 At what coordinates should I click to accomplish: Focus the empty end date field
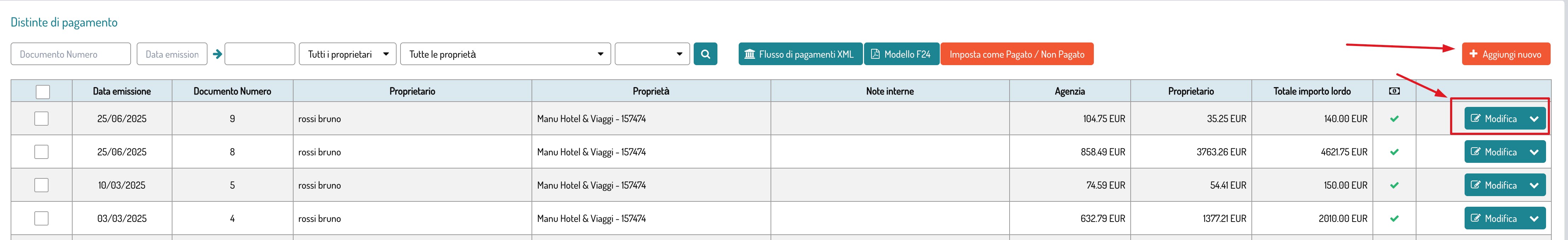[x=260, y=53]
